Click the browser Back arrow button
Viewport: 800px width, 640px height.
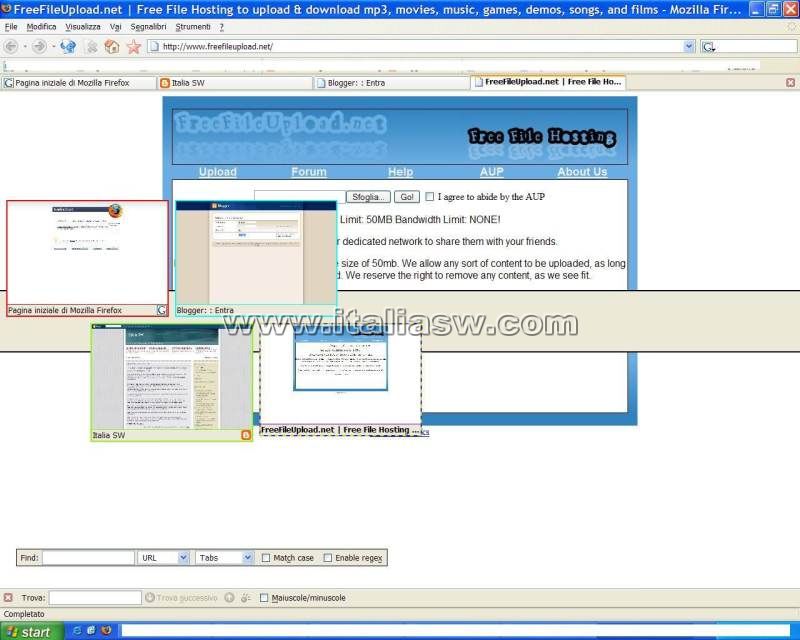click(x=11, y=46)
